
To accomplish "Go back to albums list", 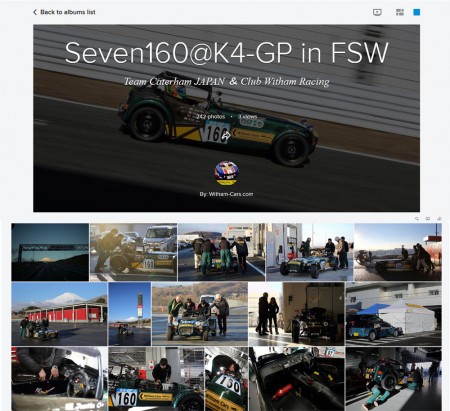I will [64, 12].
